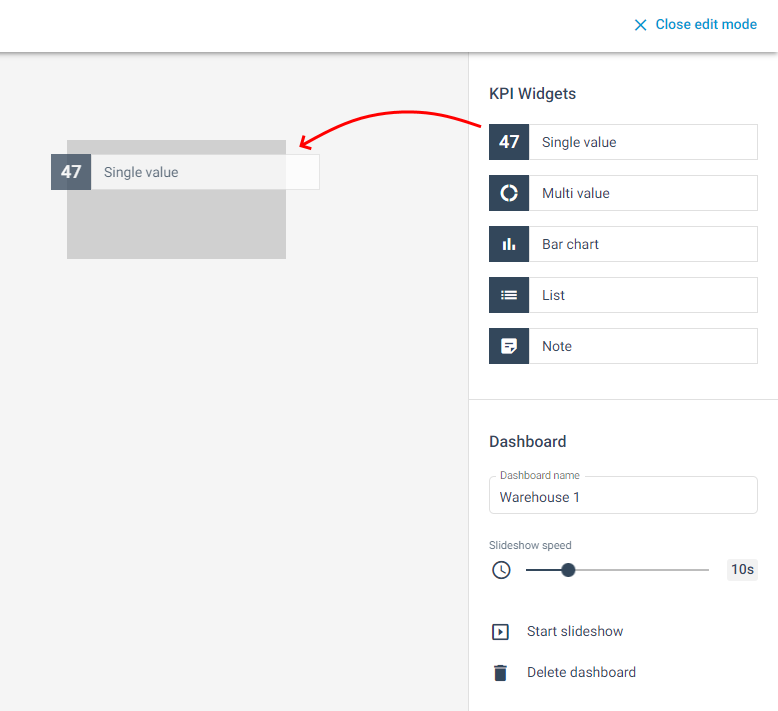Click the Close edit mode link
Screen dimensions: 778x711
706,25
